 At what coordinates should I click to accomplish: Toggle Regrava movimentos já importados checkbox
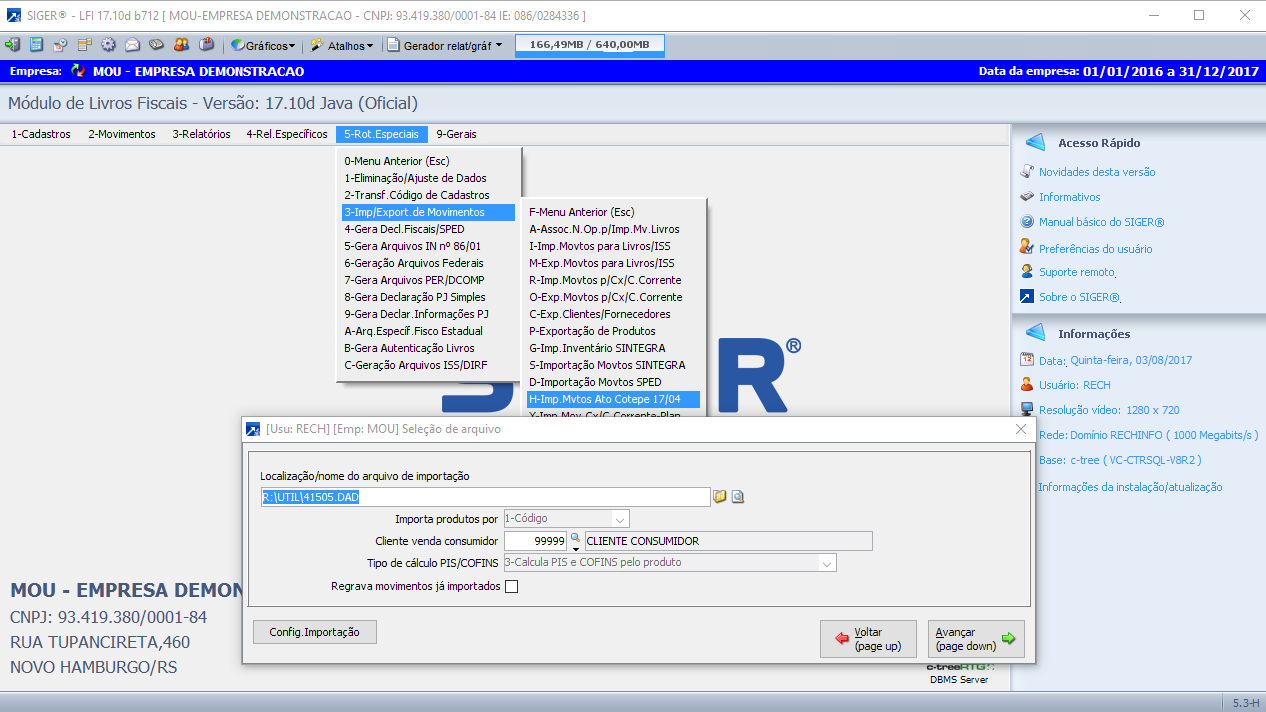click(512, 587)
